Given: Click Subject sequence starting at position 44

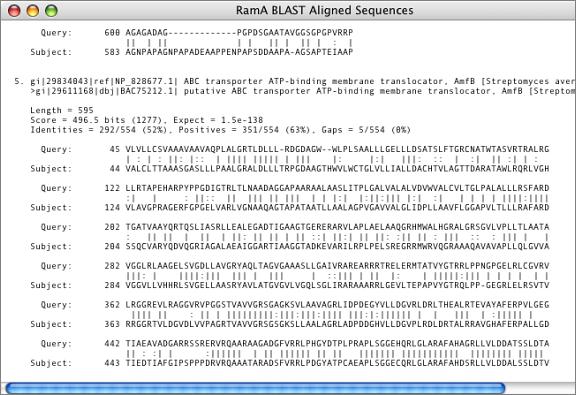Looking at the screenshot, I should [x=337, y=169].
